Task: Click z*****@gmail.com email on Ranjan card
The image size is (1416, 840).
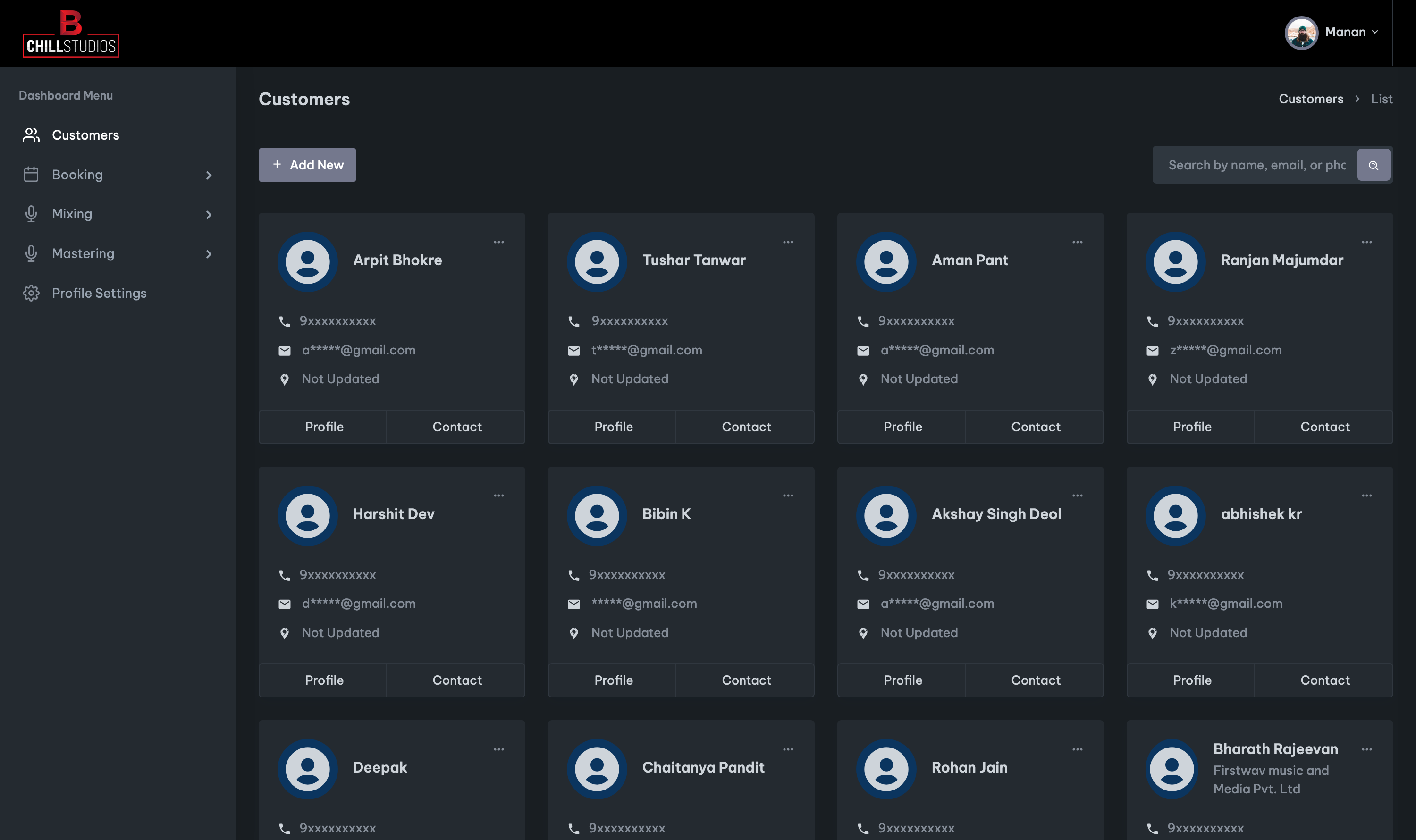Action: [x=1225, y=350]
